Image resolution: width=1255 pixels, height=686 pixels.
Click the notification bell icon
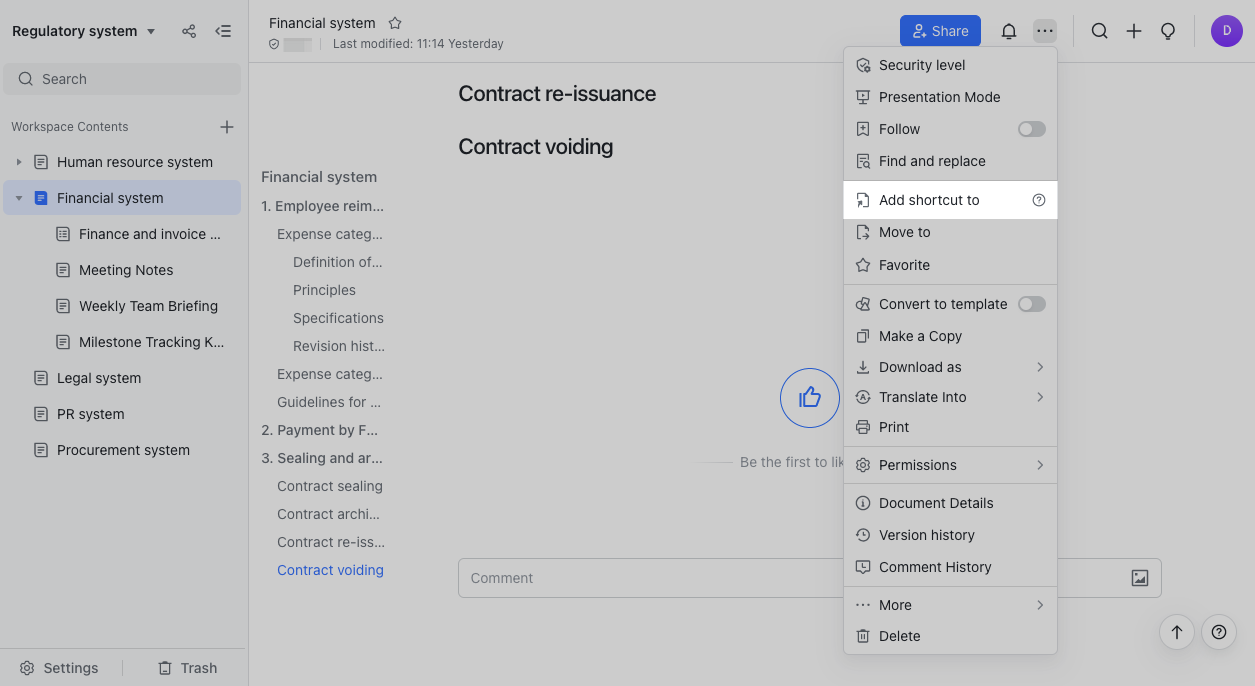pos(1009,31)
